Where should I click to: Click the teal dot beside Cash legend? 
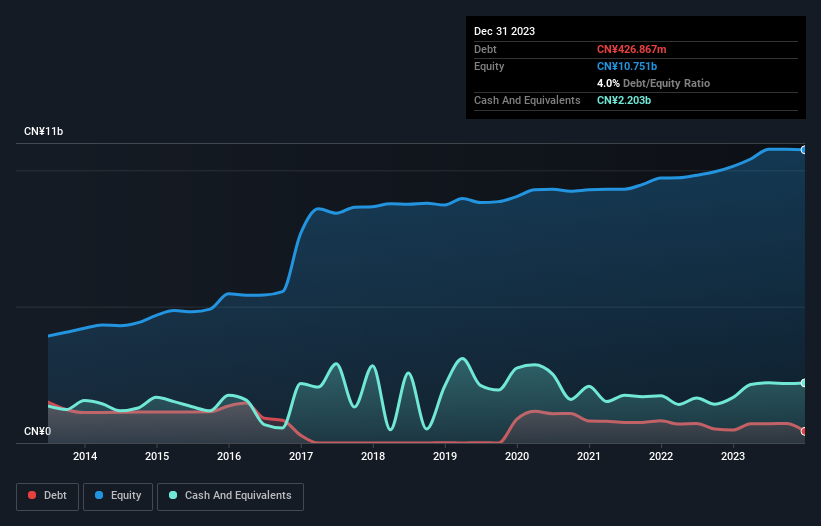click(173, 496)
